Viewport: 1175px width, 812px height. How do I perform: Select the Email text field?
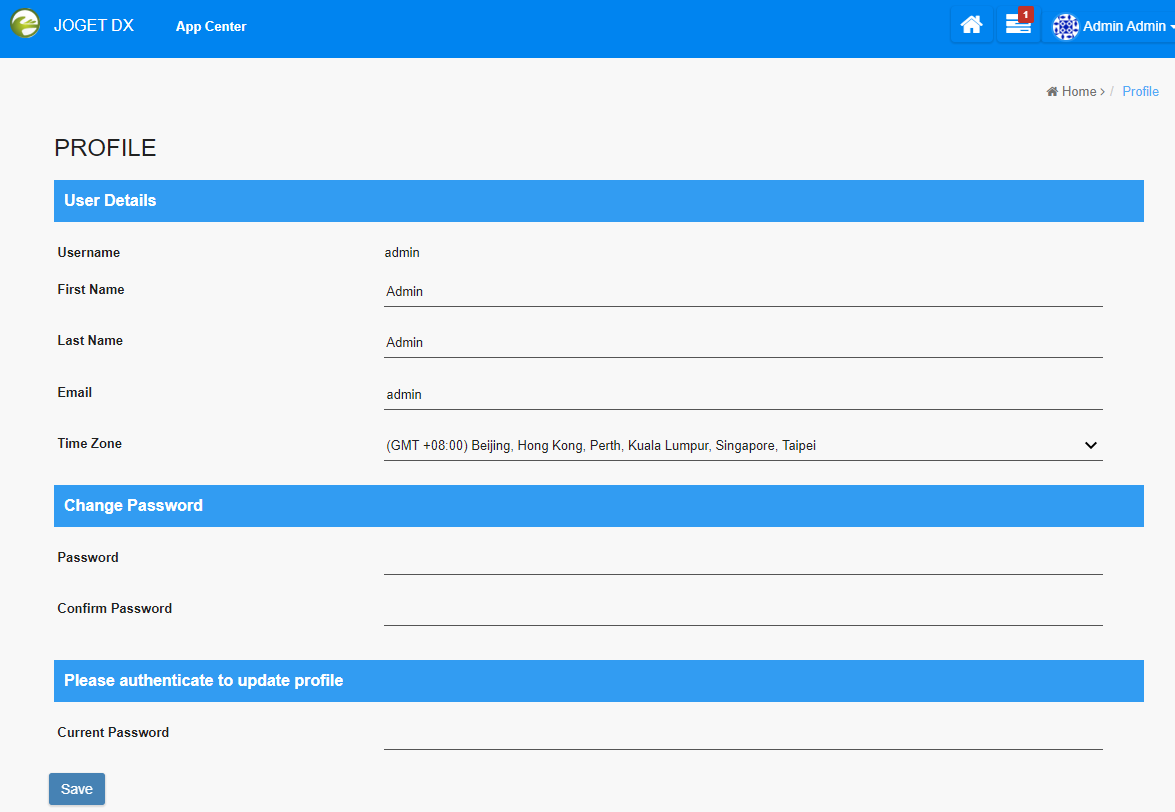742,395
